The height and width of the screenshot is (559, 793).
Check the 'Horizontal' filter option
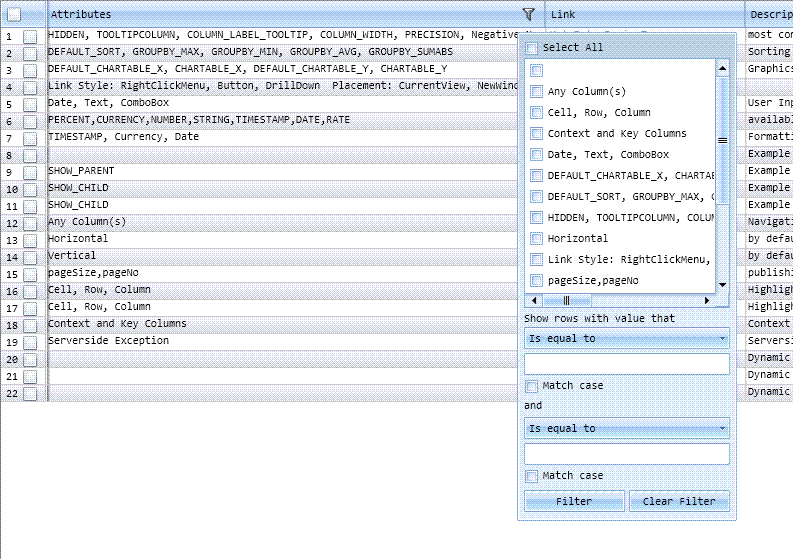click(537, 239)
